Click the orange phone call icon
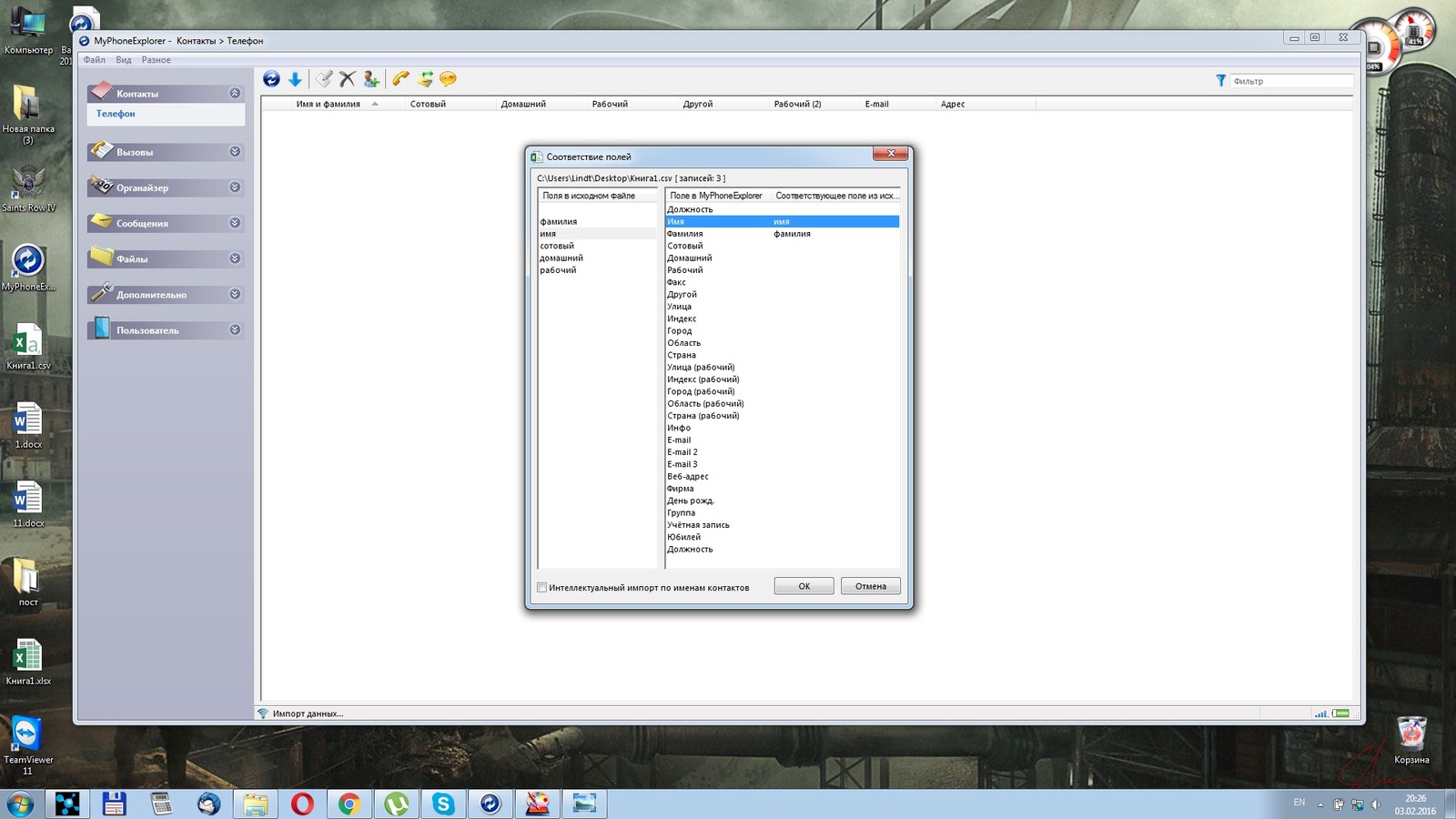This screenshot has width=1456, height=819. (x=400, y=79)
